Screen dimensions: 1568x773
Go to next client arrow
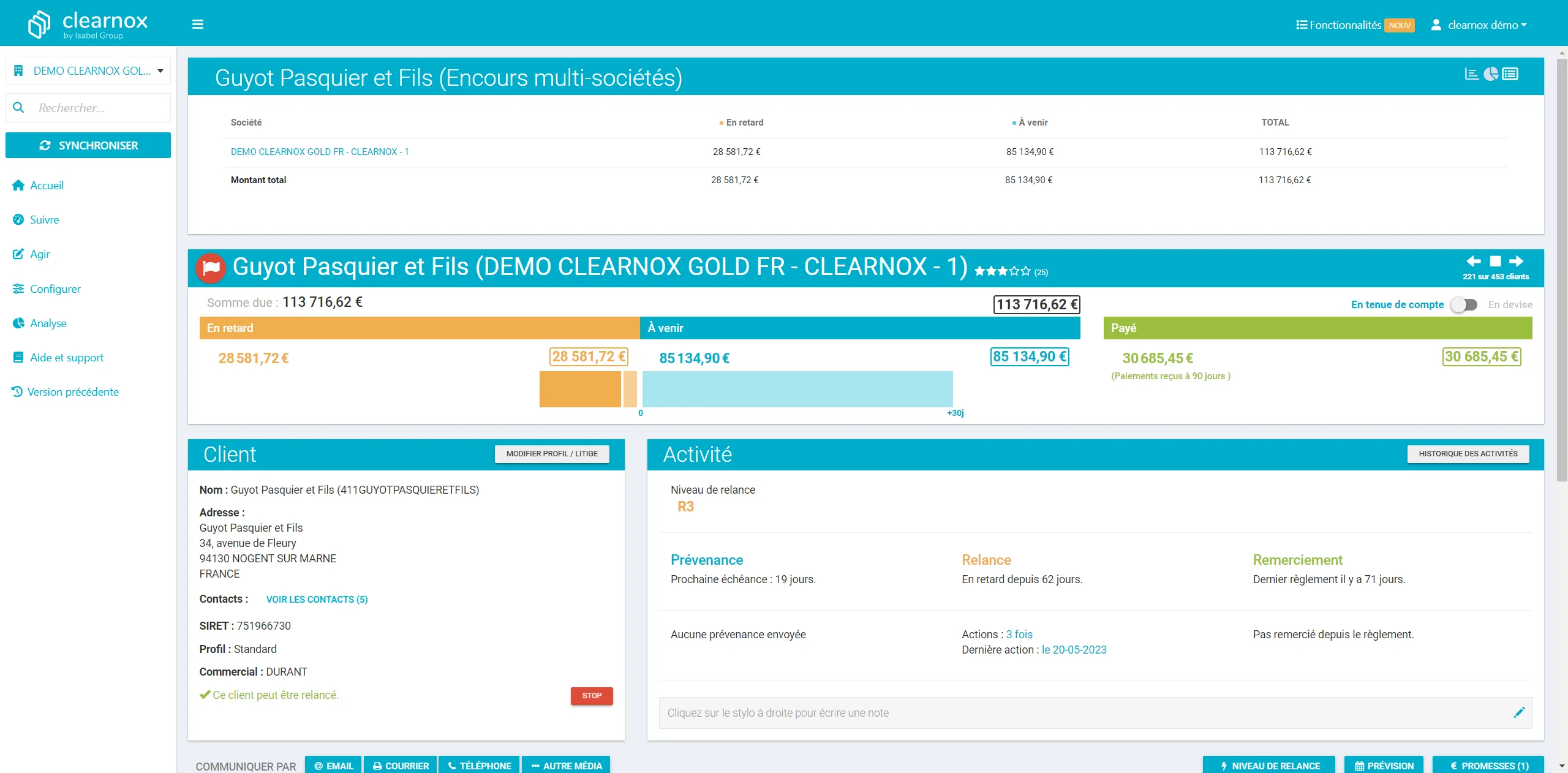(1517, 262)
